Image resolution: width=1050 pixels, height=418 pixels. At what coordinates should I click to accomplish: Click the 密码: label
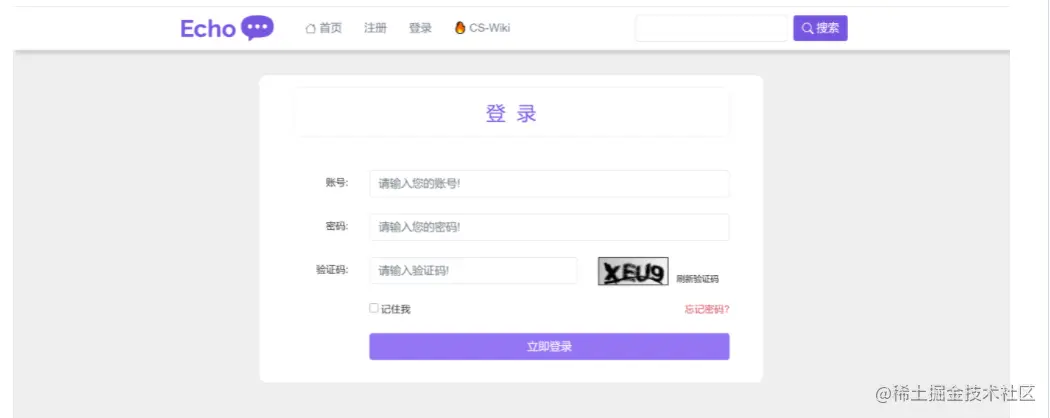(x=338, y=226)
